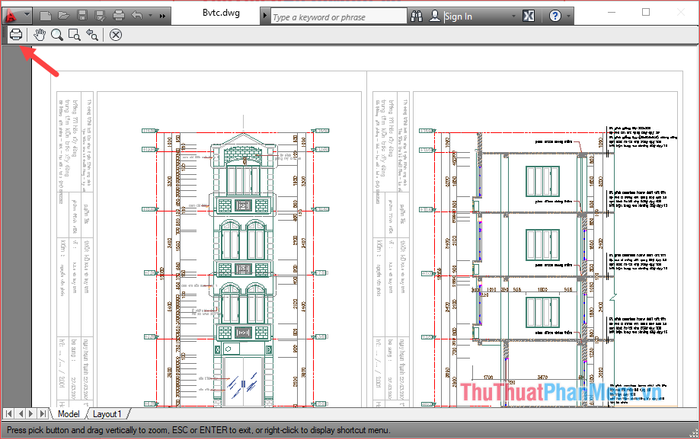The height and width of the screenshot is (439, 700).
Task: Select the Zoom magnifier tool
Action: [57, 34]
